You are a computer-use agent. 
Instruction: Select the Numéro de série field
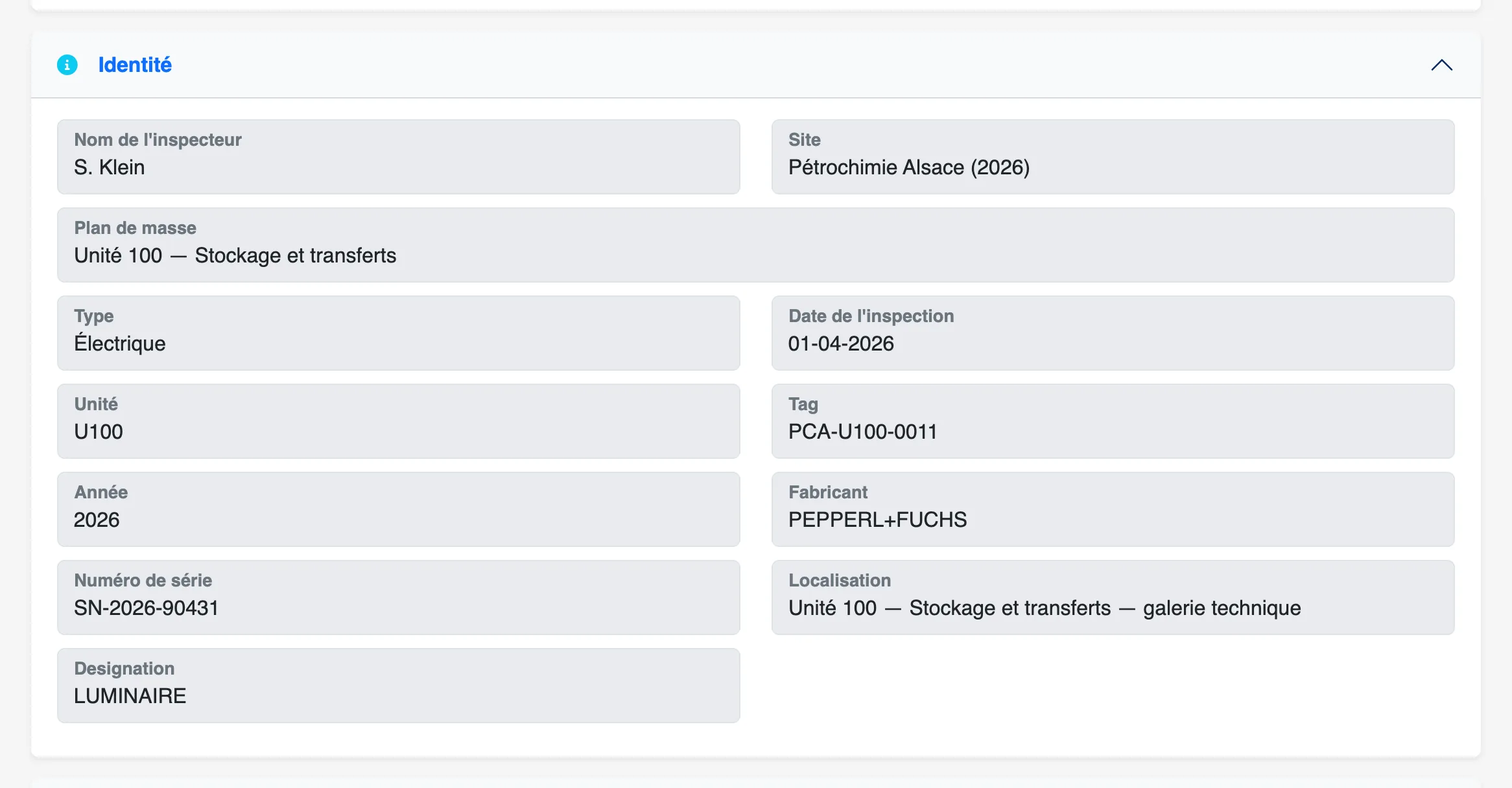click(398, 597)
